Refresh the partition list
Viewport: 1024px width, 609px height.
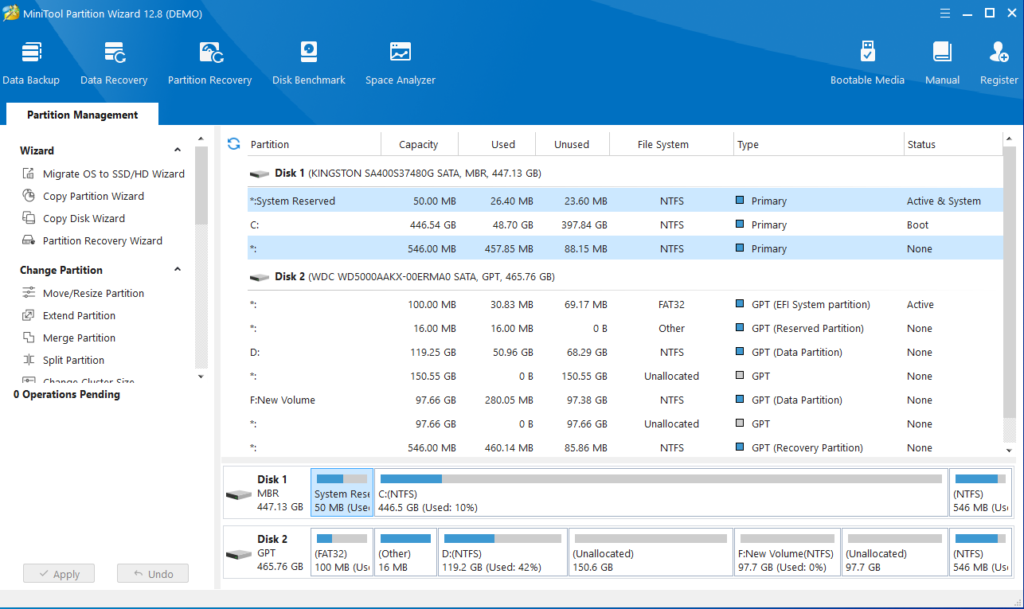[234, 144]
